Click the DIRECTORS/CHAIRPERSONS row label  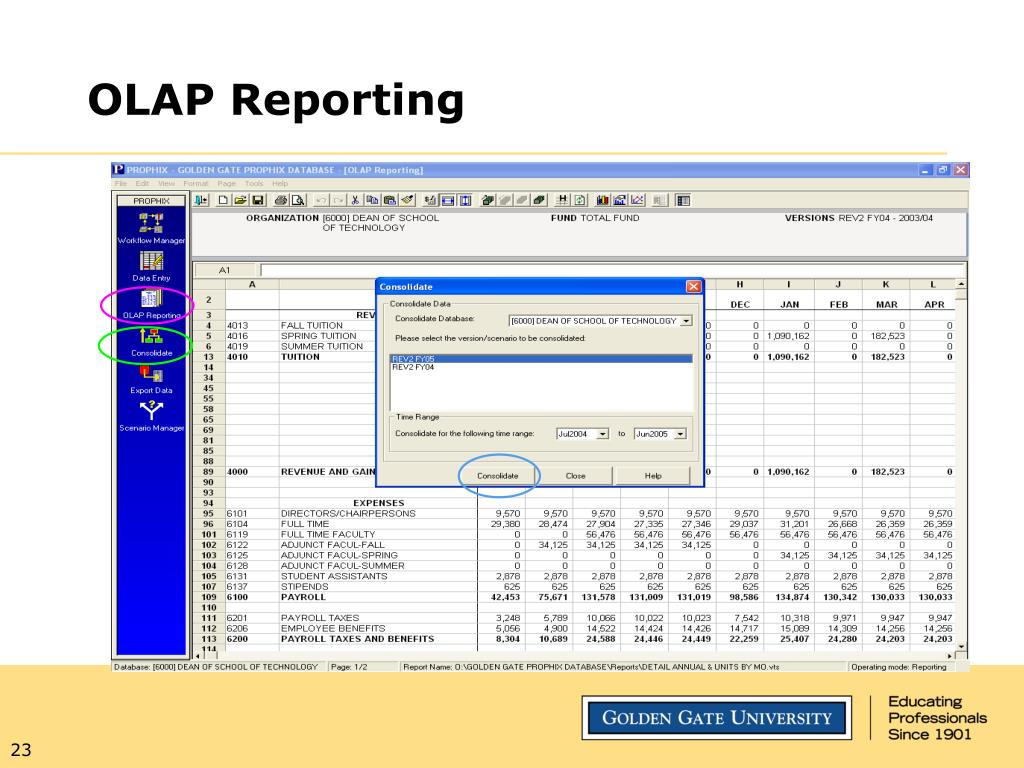[x=348, y=513]
